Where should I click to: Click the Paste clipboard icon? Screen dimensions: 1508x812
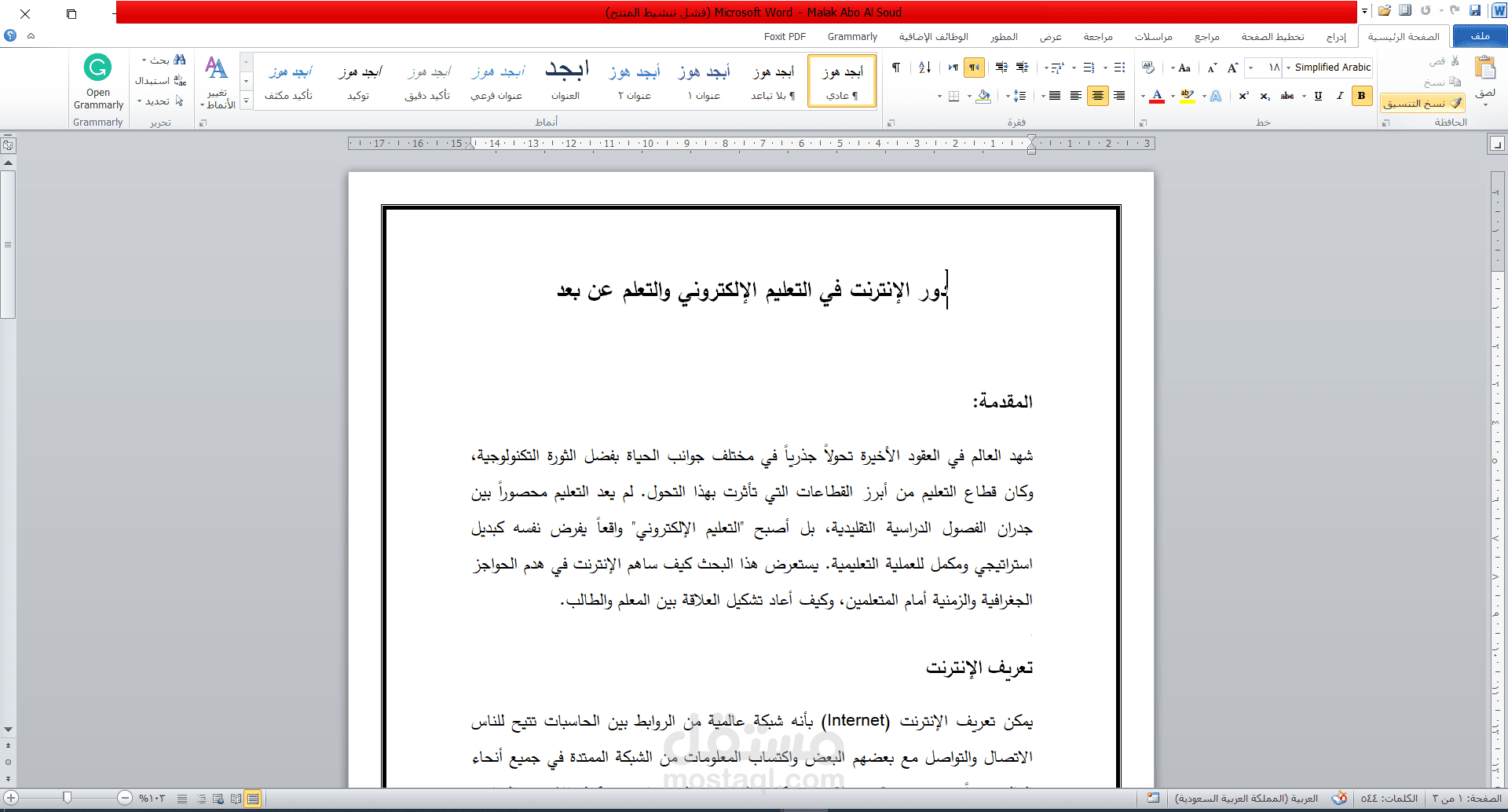(1484, 68)
